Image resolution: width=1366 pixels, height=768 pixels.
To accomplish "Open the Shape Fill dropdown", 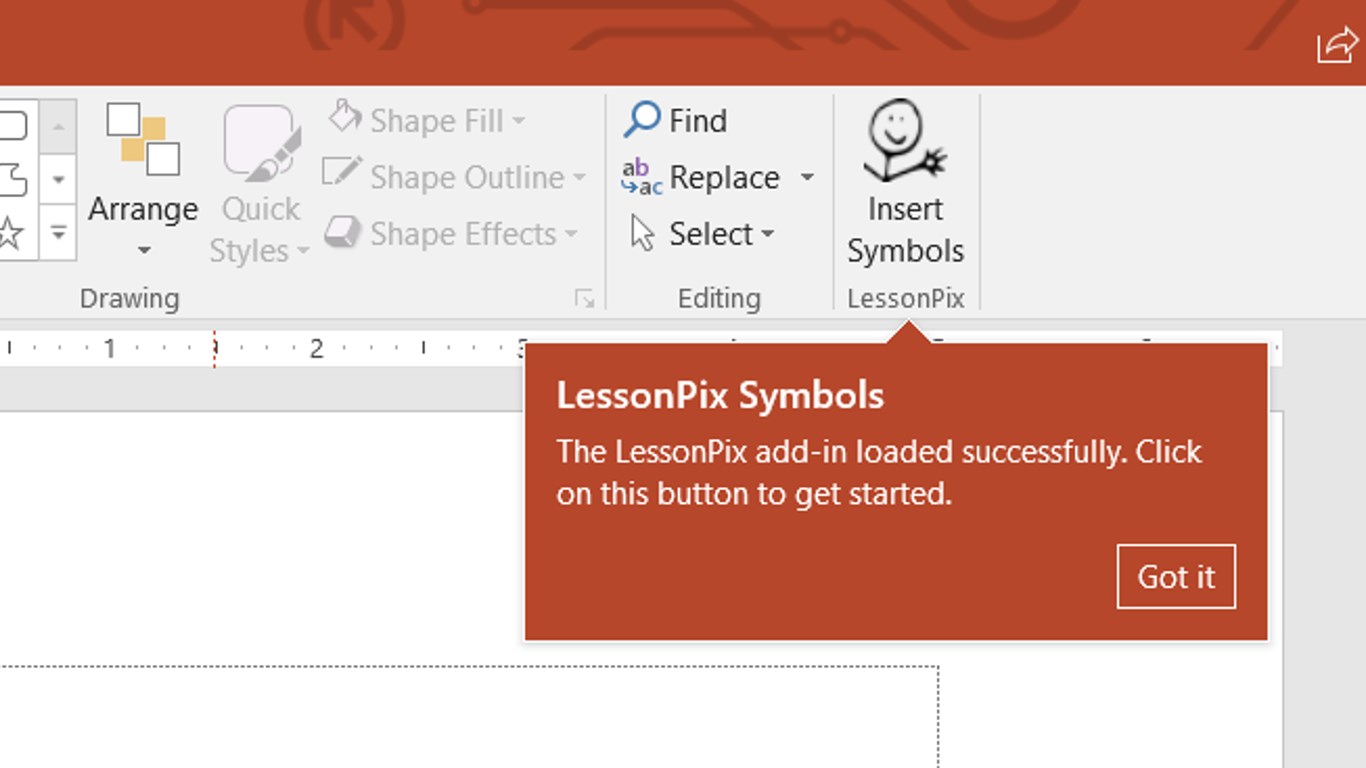I will [426, 120].
